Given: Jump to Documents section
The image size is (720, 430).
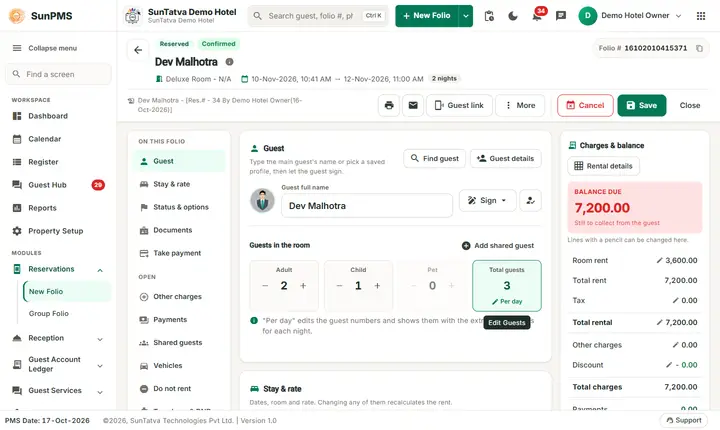Looking at the screenshot, I should [x=180, y=230].
